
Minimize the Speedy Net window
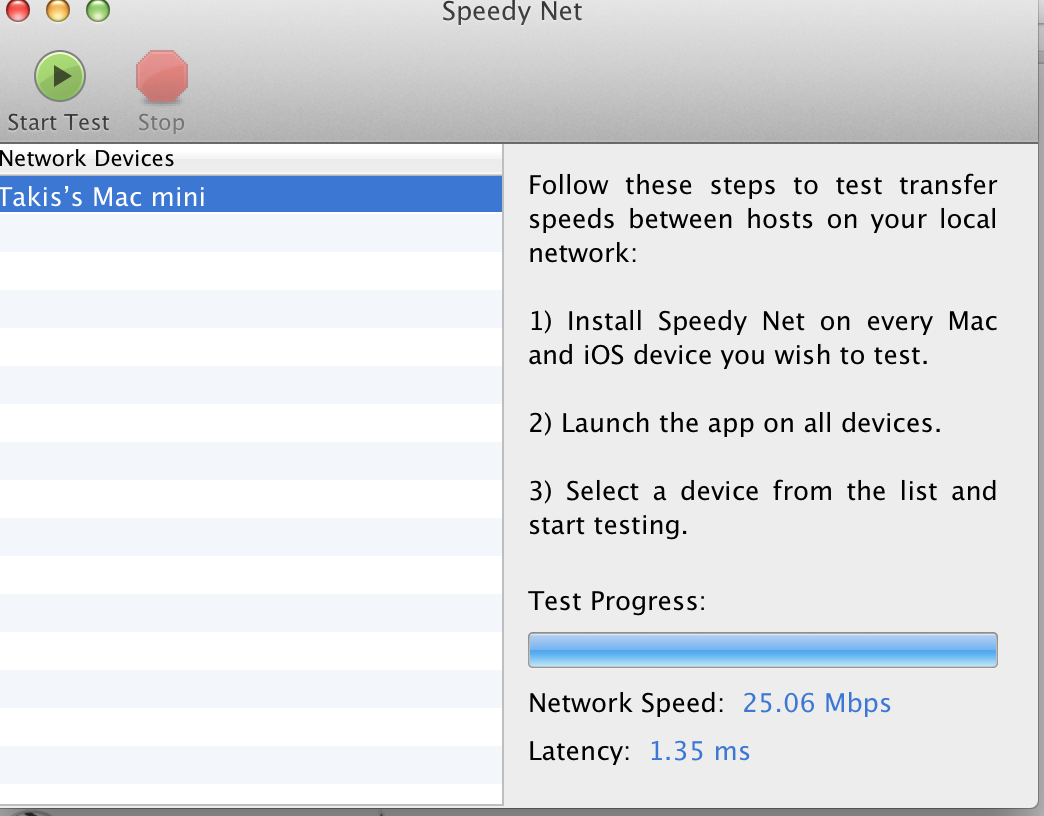click(x=58, y=9)
